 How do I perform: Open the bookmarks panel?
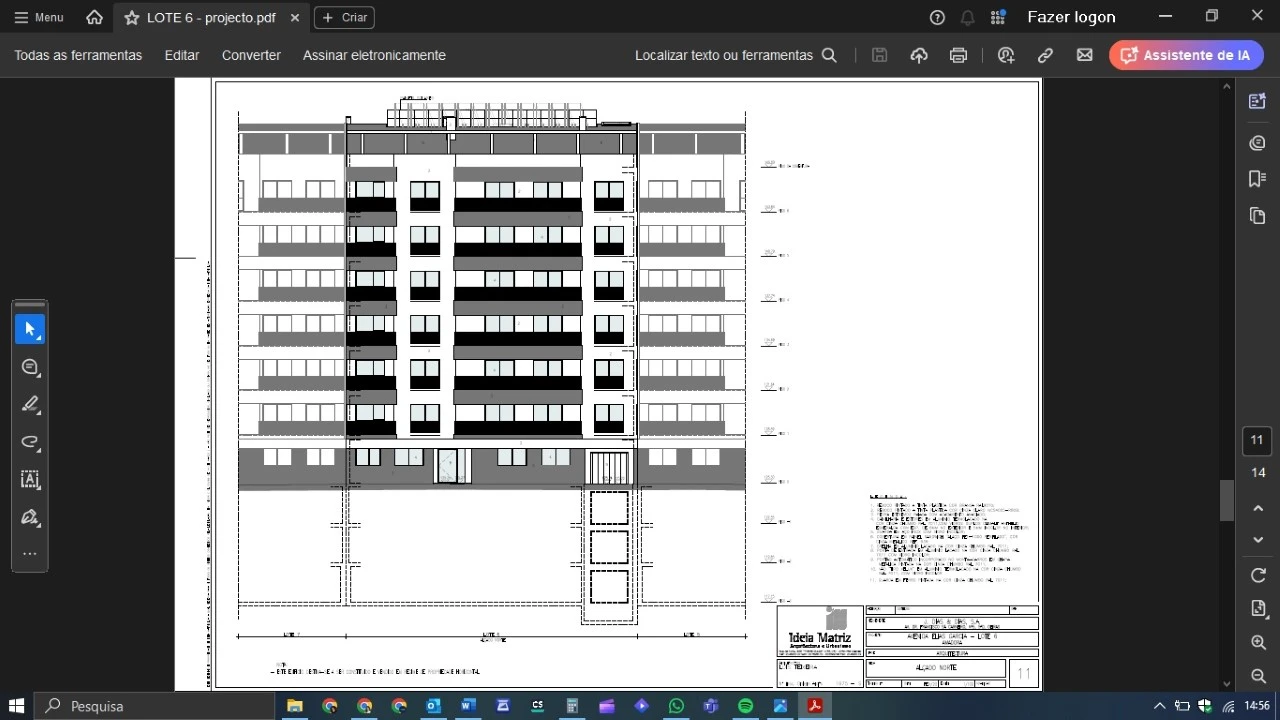tap(1258, 179)
